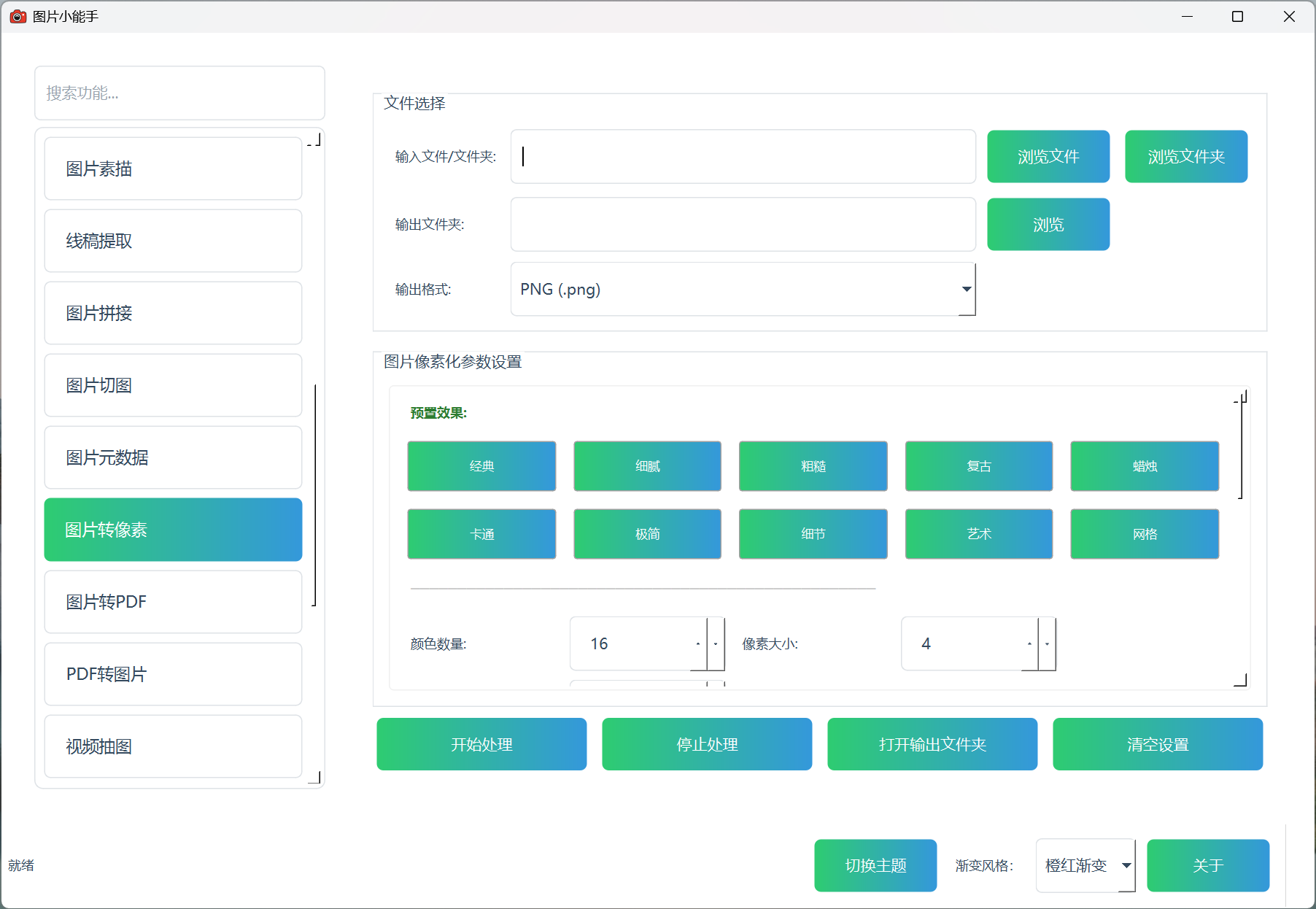Choose the 网格 preset effect

tap(1144, 534)
